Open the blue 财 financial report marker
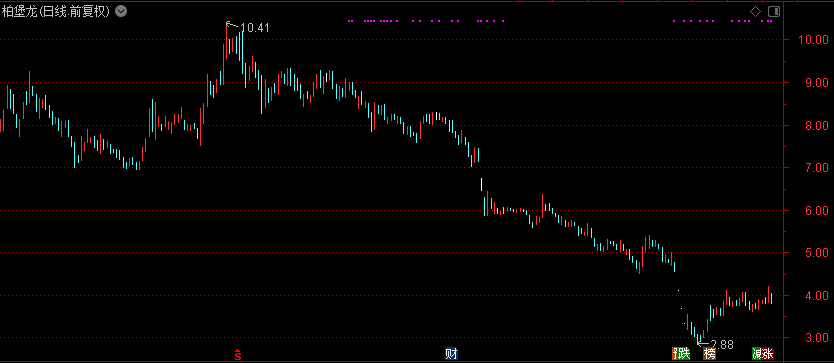The image size is (834, 363). tap(452, 353)
